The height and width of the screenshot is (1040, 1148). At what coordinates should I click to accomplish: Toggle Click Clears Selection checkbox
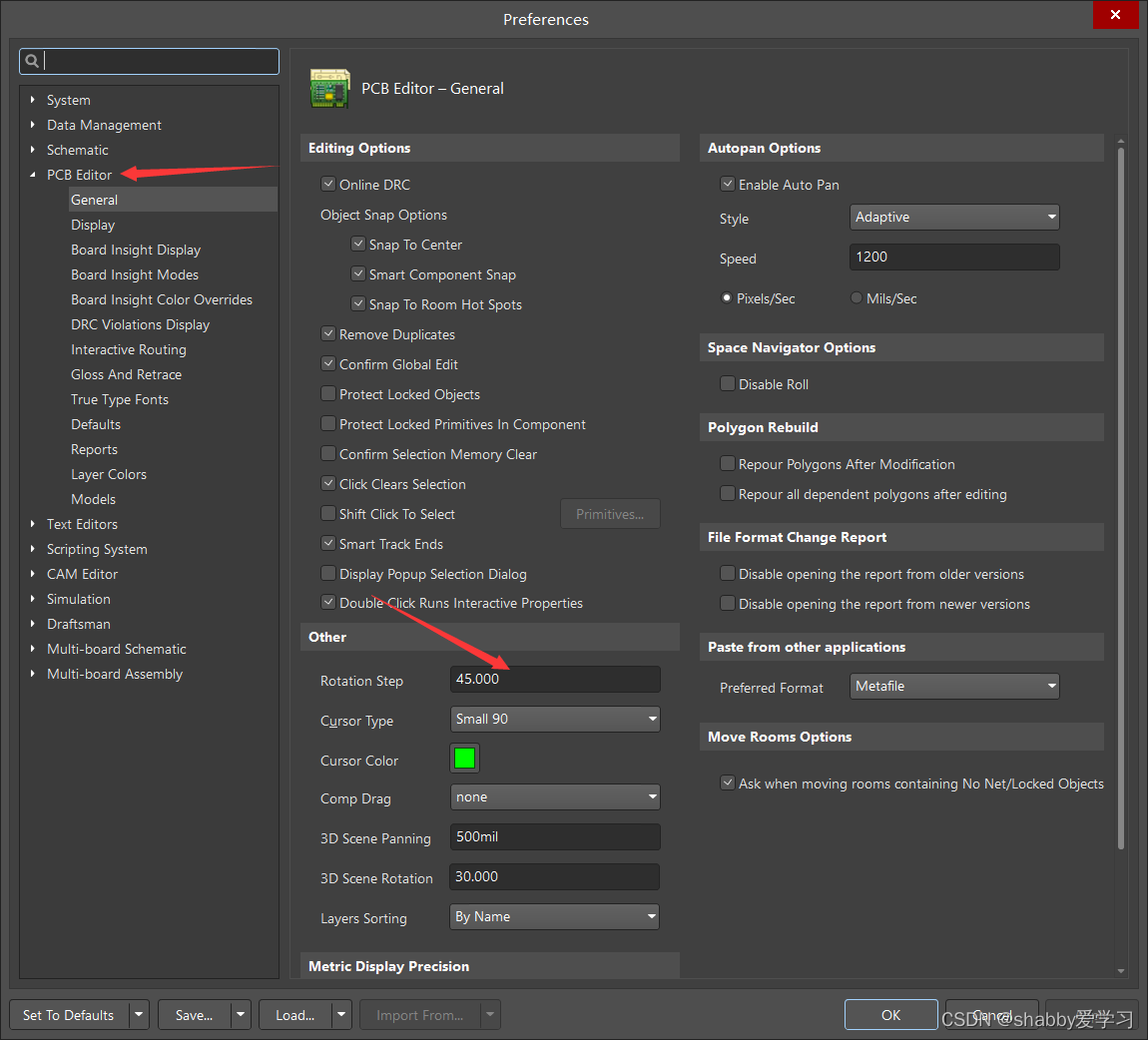(x=328, y=484)
